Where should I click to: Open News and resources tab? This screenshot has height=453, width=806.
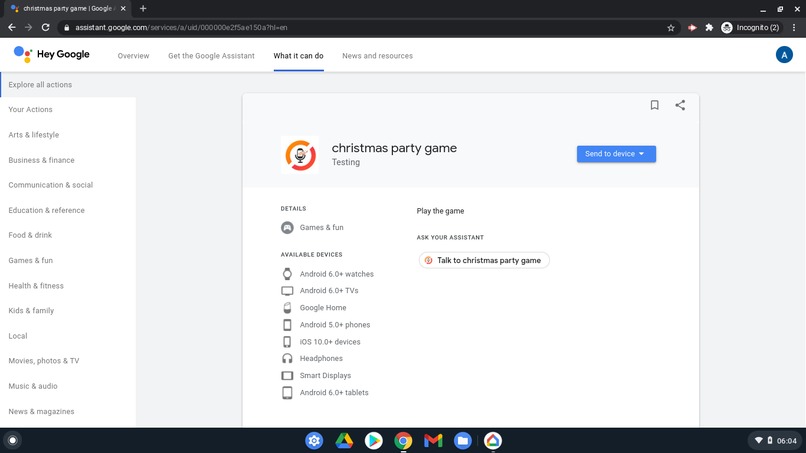tap(377, 56)
